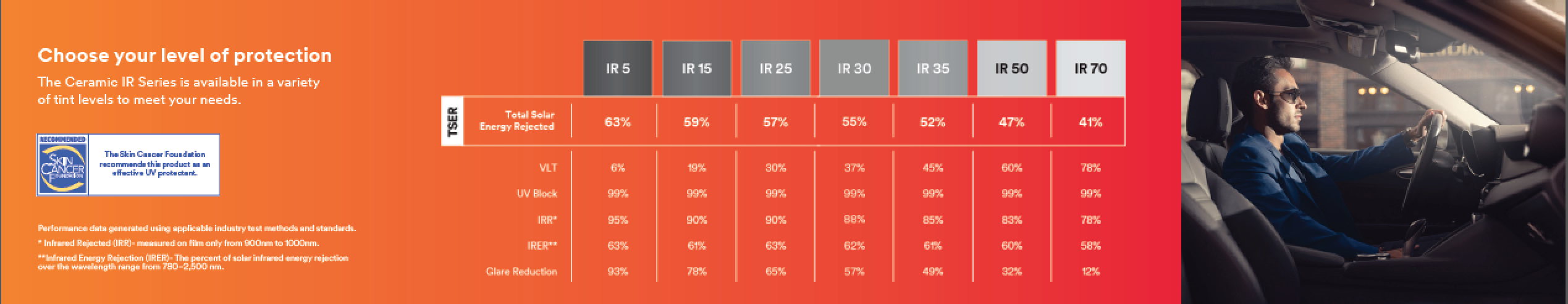Pick the IR 25 tint swatch
This screenshot has height=304, width=1568.
[775, 69]
